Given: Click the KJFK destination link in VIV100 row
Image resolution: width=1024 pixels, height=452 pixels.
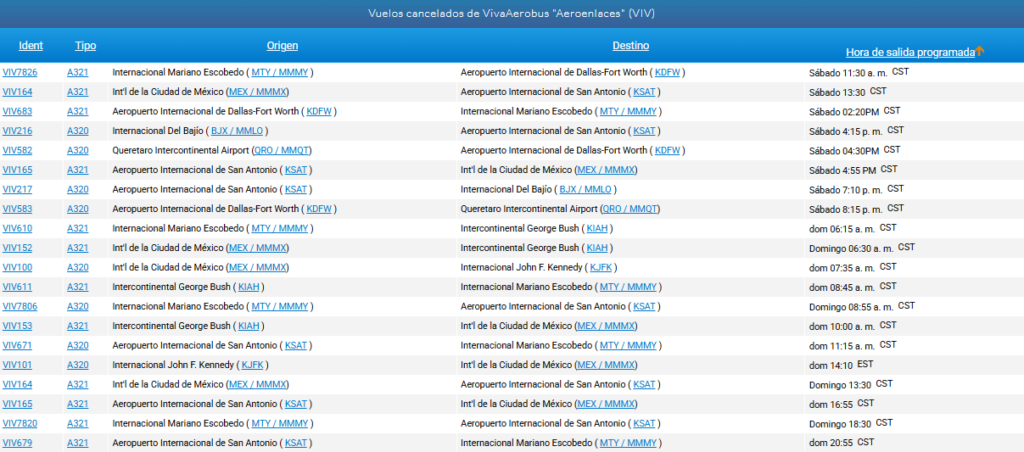Looking at the screenshot, I should click(601, 267).
